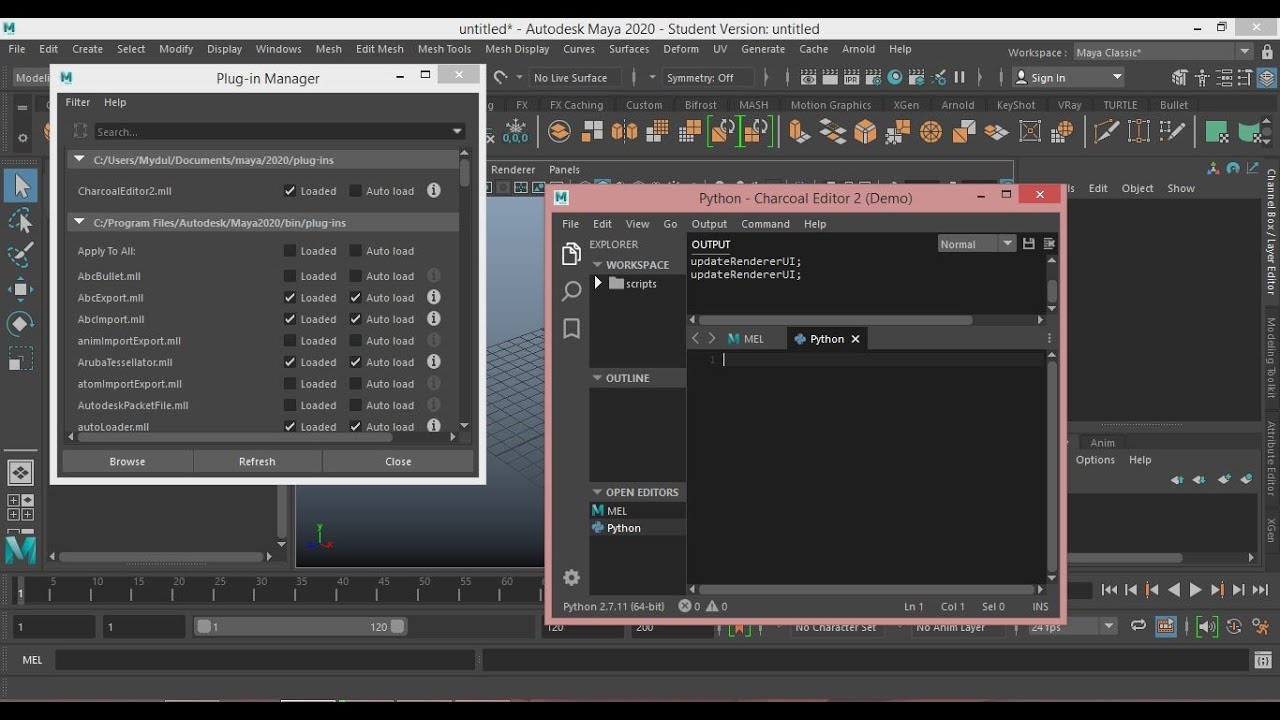Open Filter menu in Plug-in Manager
This screenshot has width=1280, height=720.
(78, 102)
